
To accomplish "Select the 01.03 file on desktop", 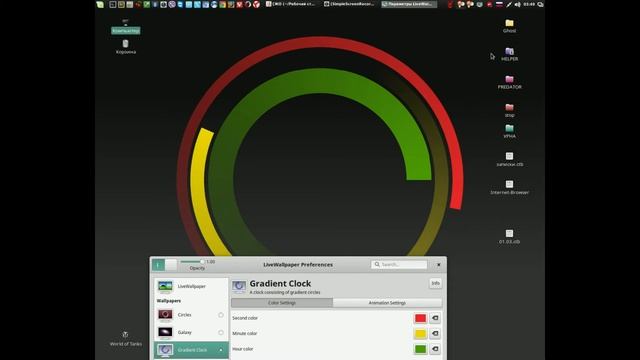I will 509,237.
